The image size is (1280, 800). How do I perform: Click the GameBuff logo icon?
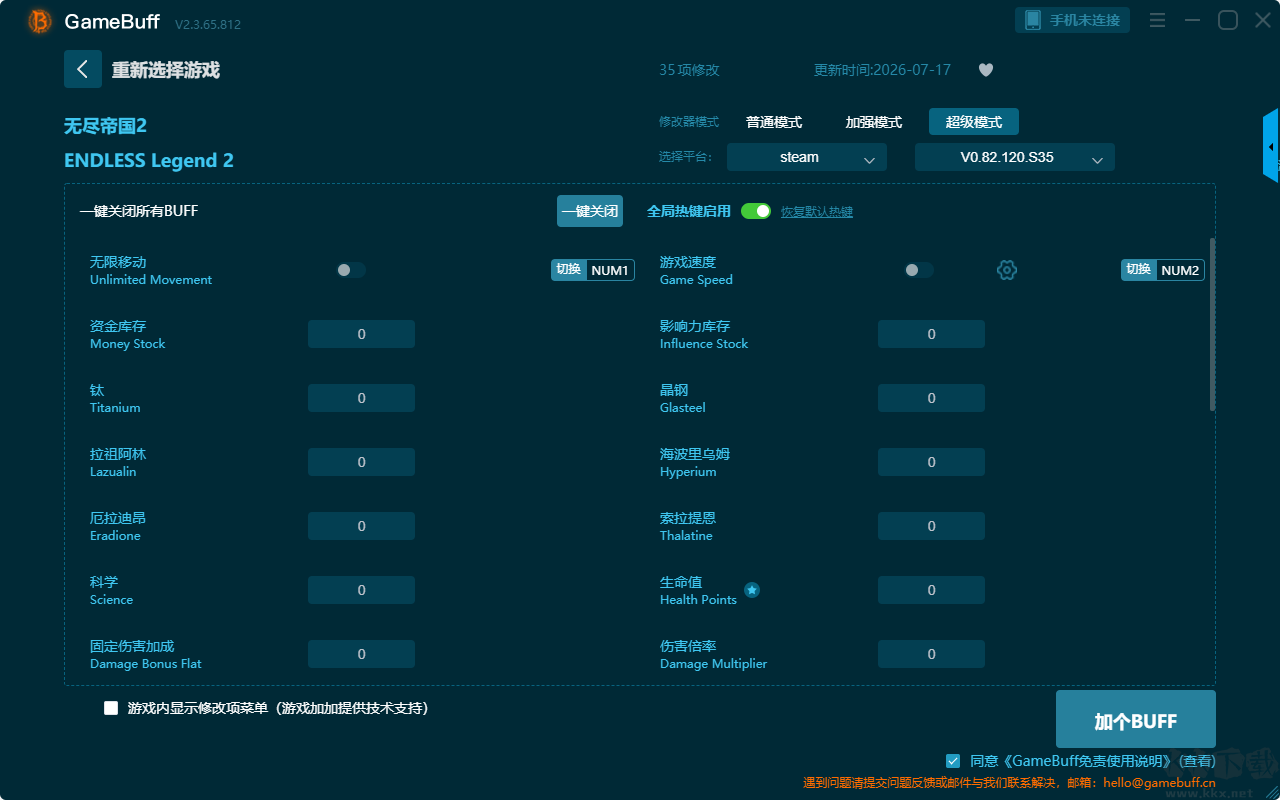click(40, 21)
